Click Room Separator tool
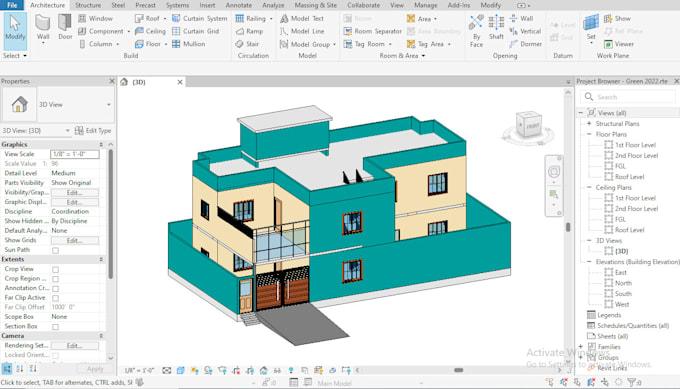This screenshot has width=680, height=389. (x=373, y=31)
